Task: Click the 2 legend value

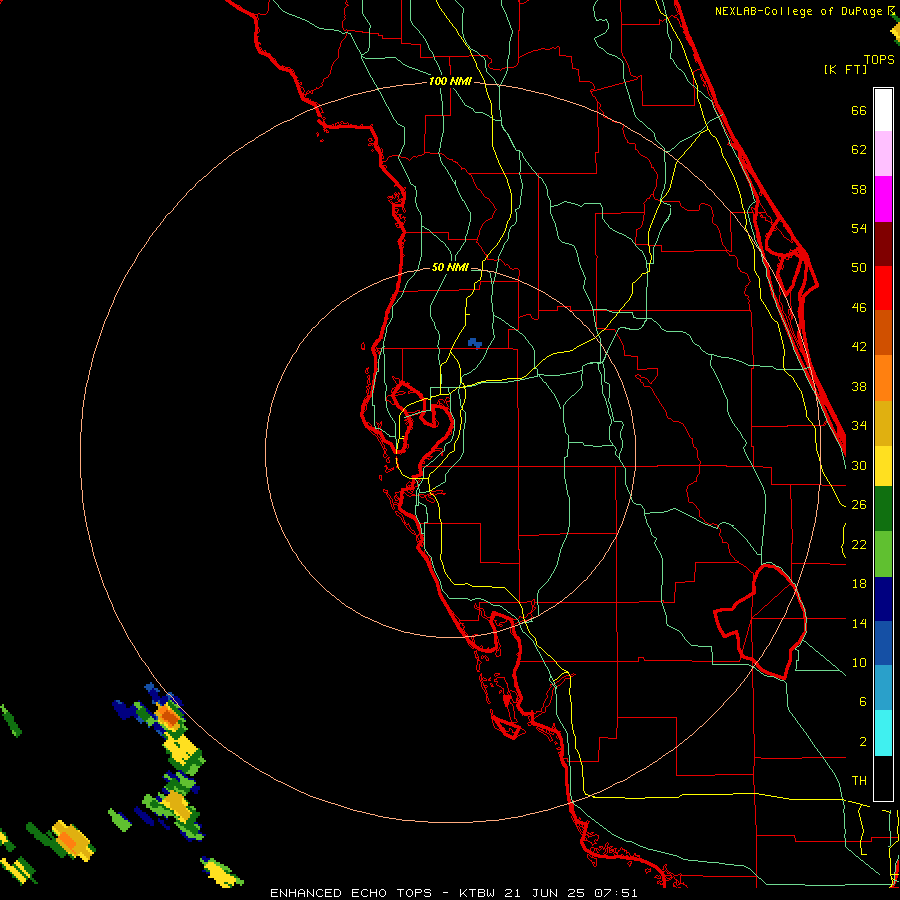Action: [862, 742]
